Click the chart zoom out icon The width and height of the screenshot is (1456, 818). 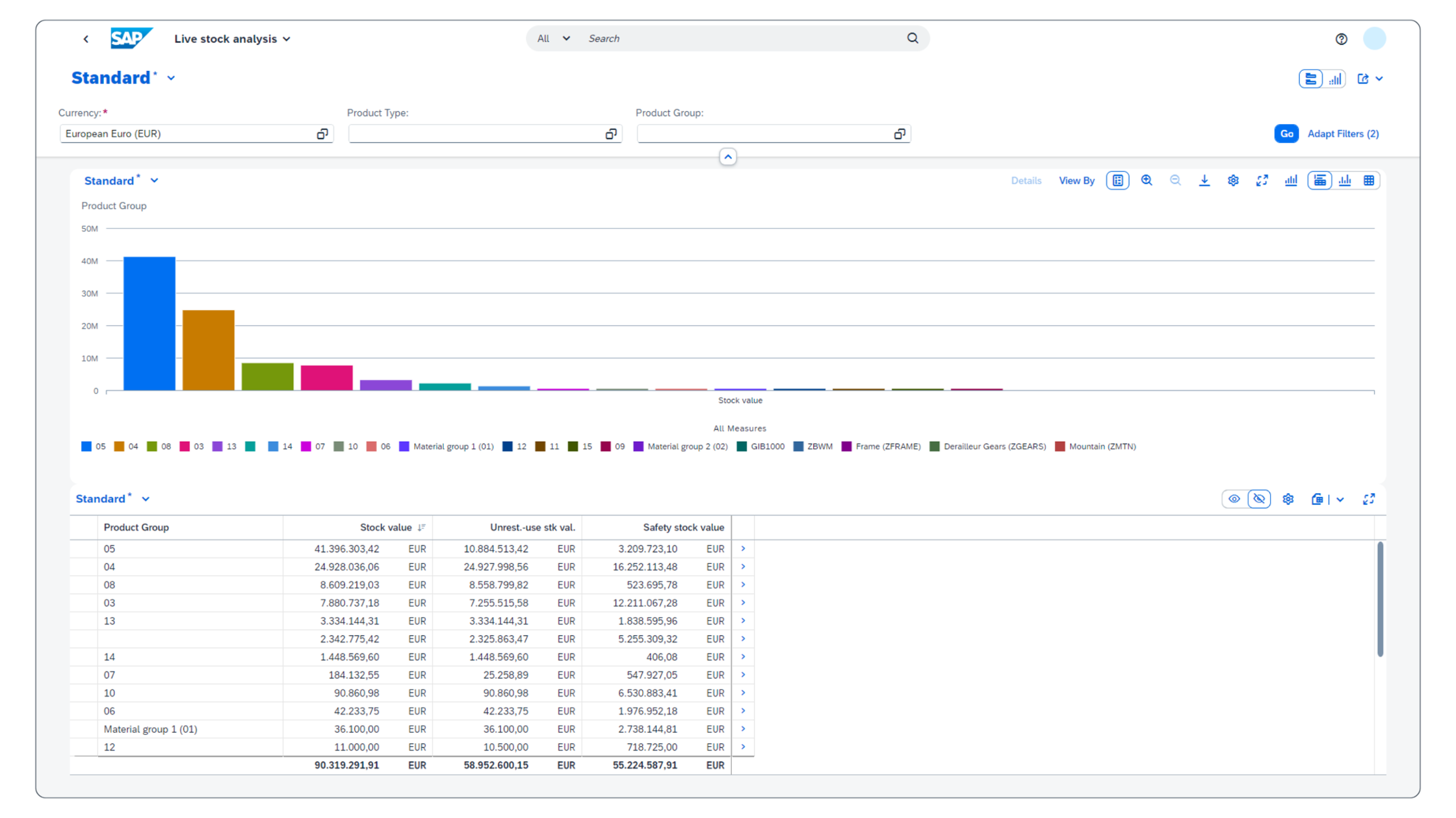pyautogui.click(x=1175, y=181)
